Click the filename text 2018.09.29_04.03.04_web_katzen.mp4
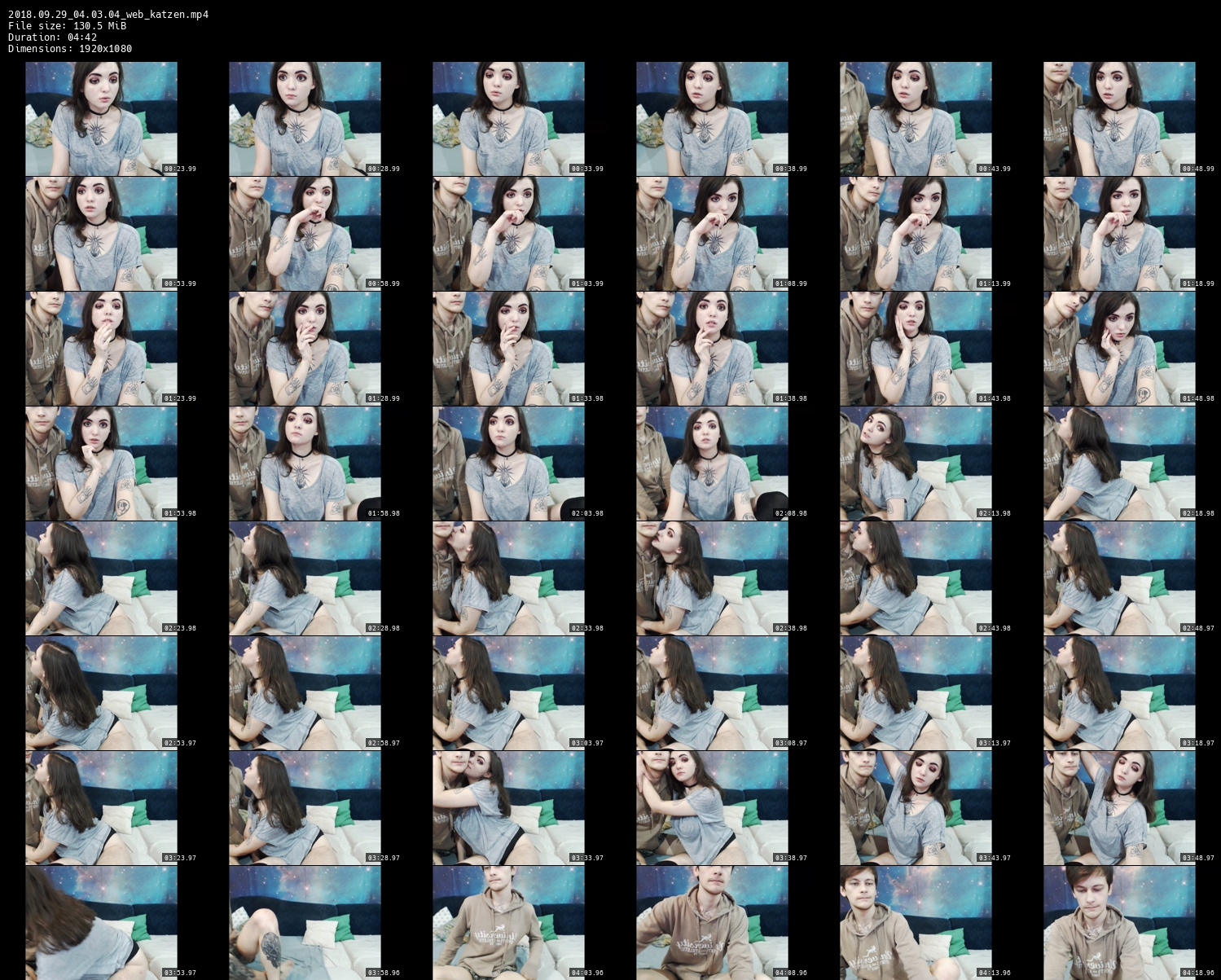 click(108, 14)
